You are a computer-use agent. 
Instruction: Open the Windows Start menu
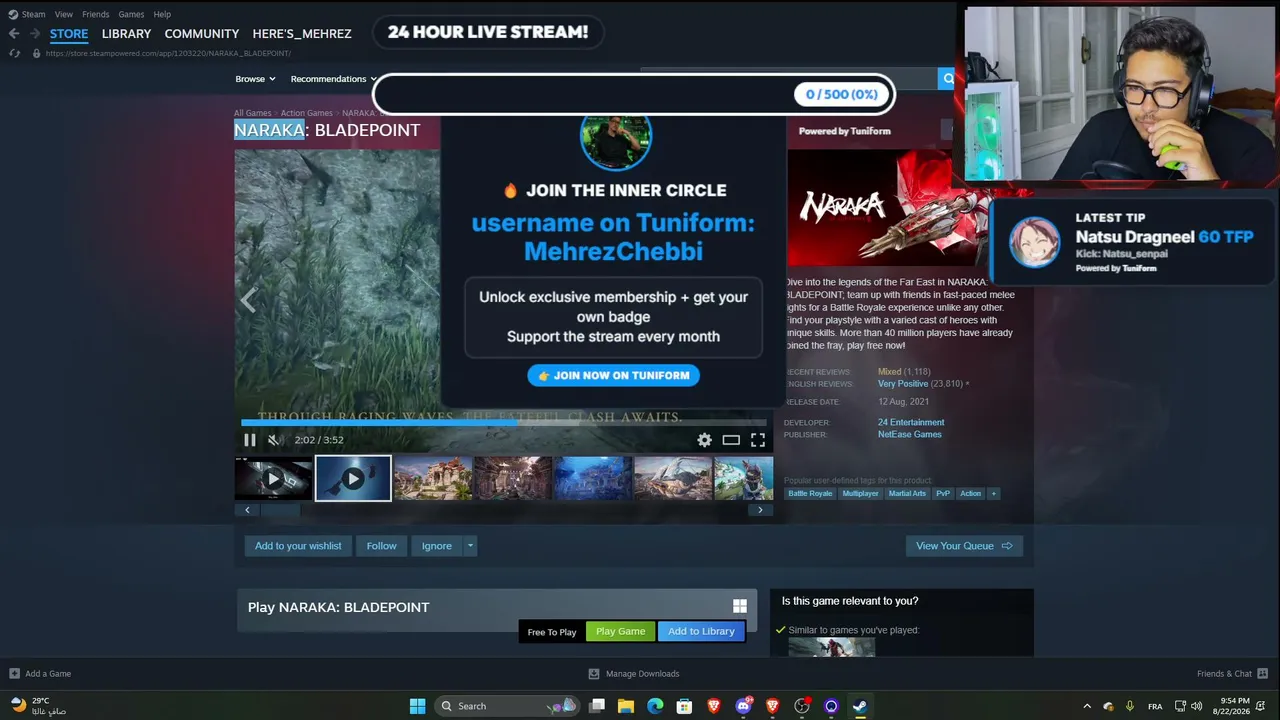(418, 706)
